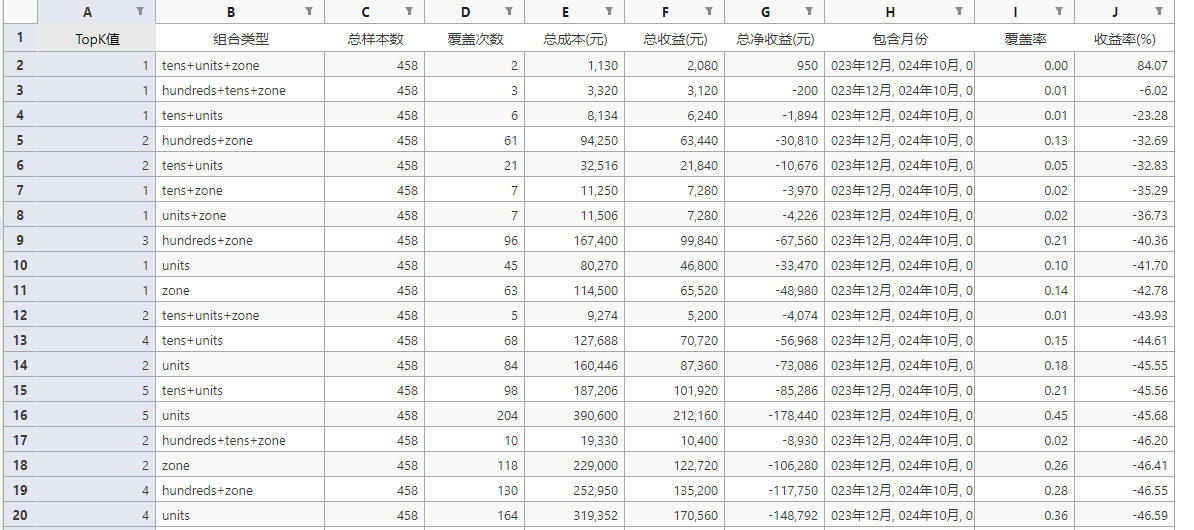Select the -106,280 net revenue cell

click(775, 465)
